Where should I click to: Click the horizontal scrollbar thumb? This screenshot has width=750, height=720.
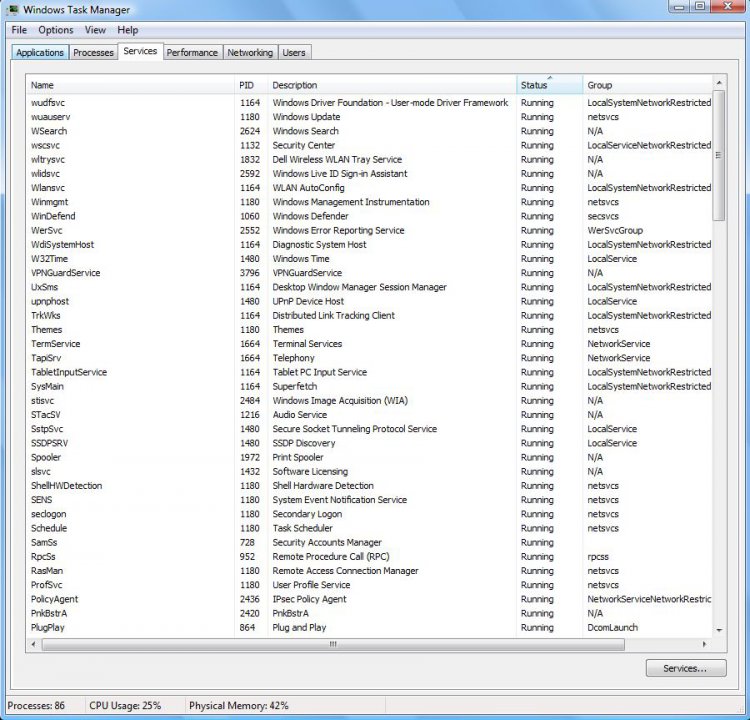(333, 644)
